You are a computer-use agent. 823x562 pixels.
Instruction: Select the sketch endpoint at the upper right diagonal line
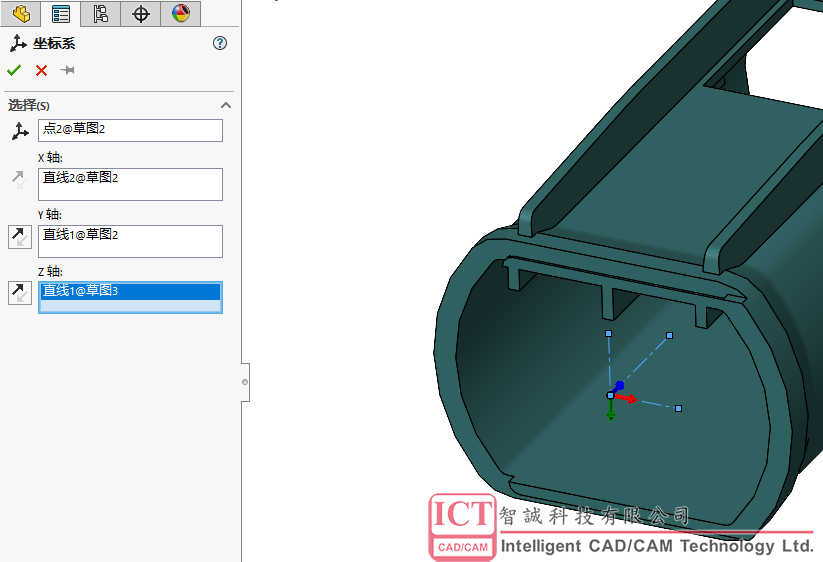click(x=669, y=335)
